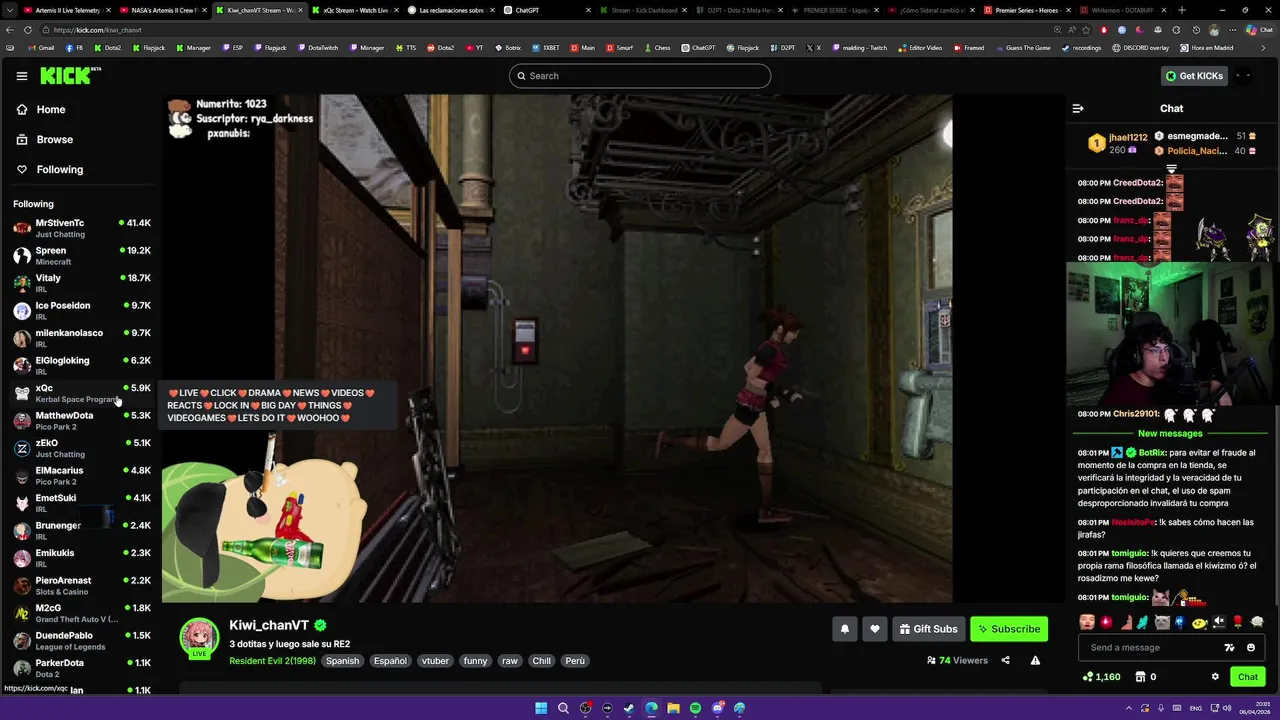
Task: Click the KICK logo
Action: click(70, 75)
